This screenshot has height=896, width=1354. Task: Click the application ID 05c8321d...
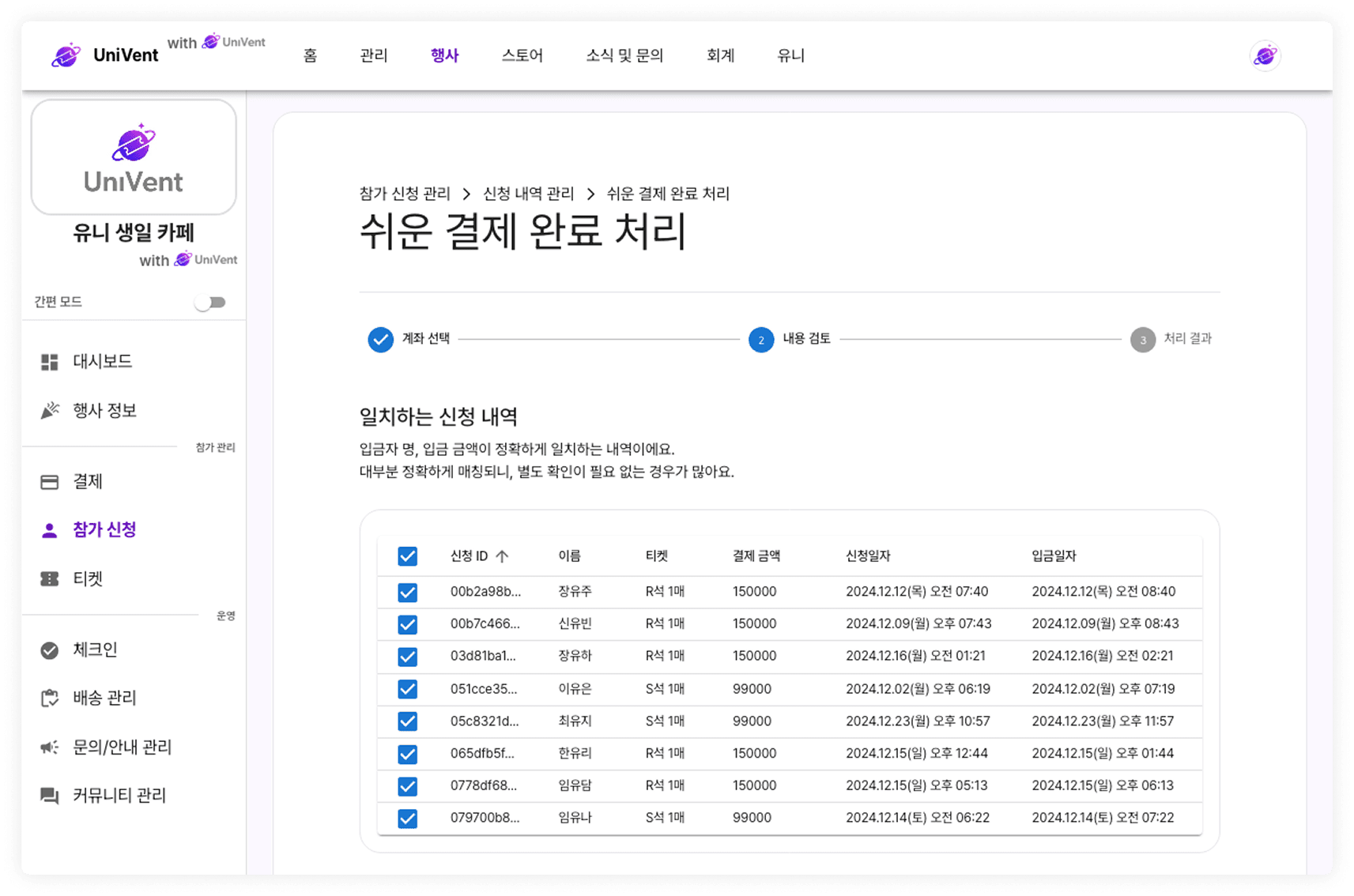pos(485,721)
